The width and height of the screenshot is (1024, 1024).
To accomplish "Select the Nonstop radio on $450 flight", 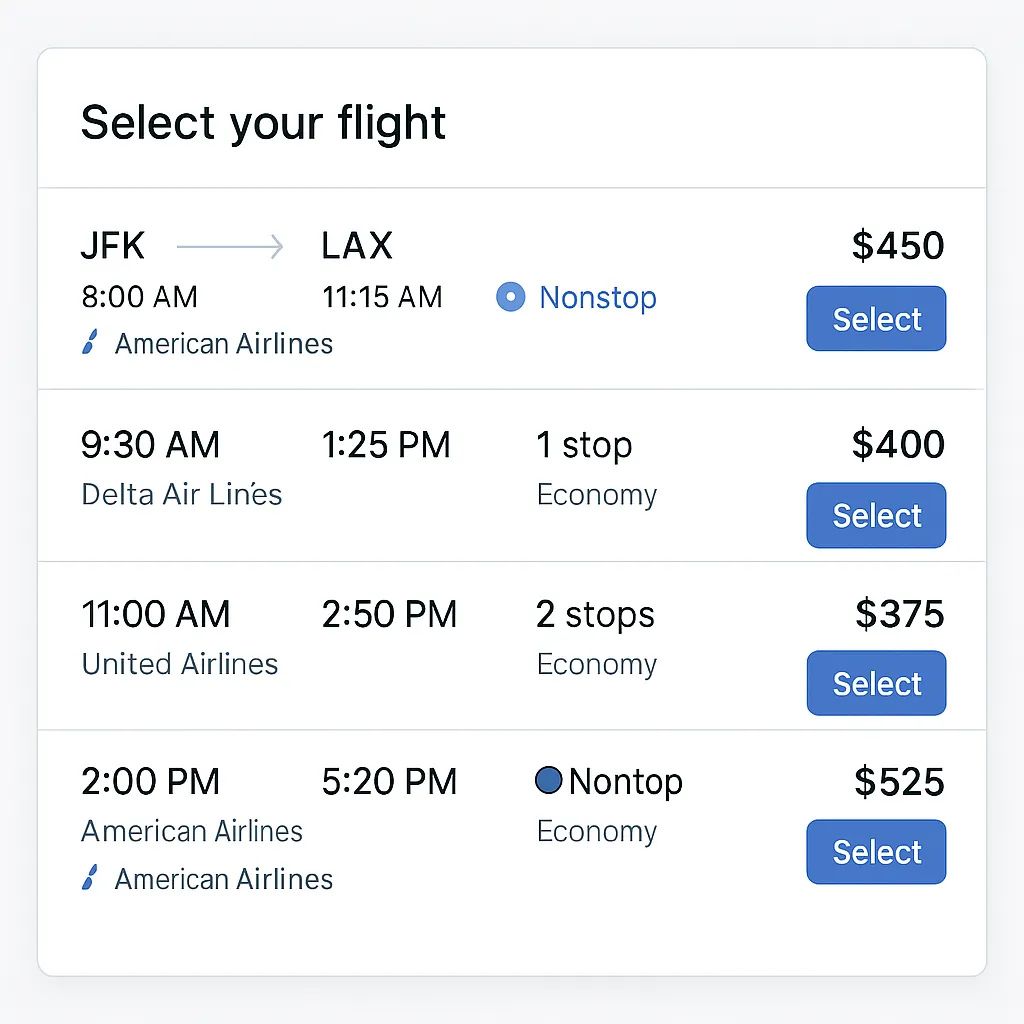I will 510,297.
